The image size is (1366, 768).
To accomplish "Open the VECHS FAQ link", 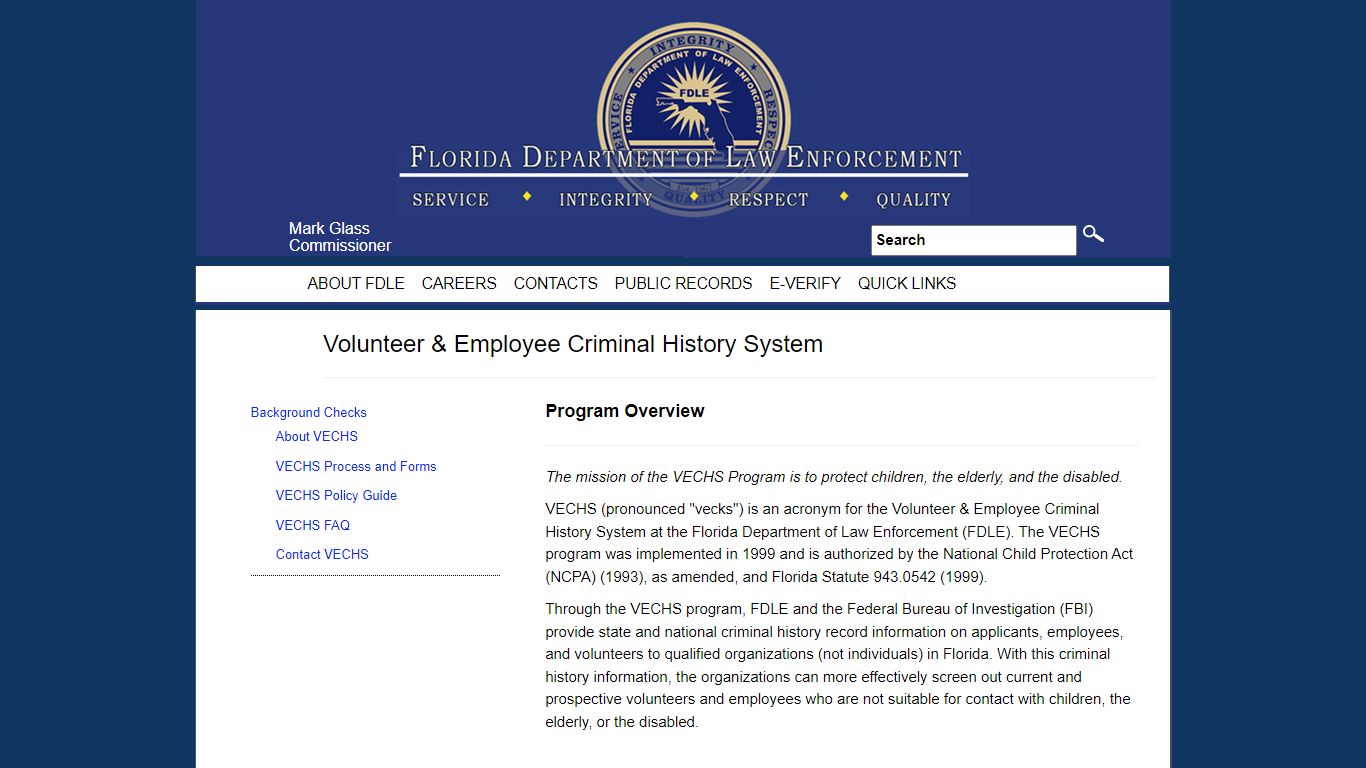I will coord(313,525).
